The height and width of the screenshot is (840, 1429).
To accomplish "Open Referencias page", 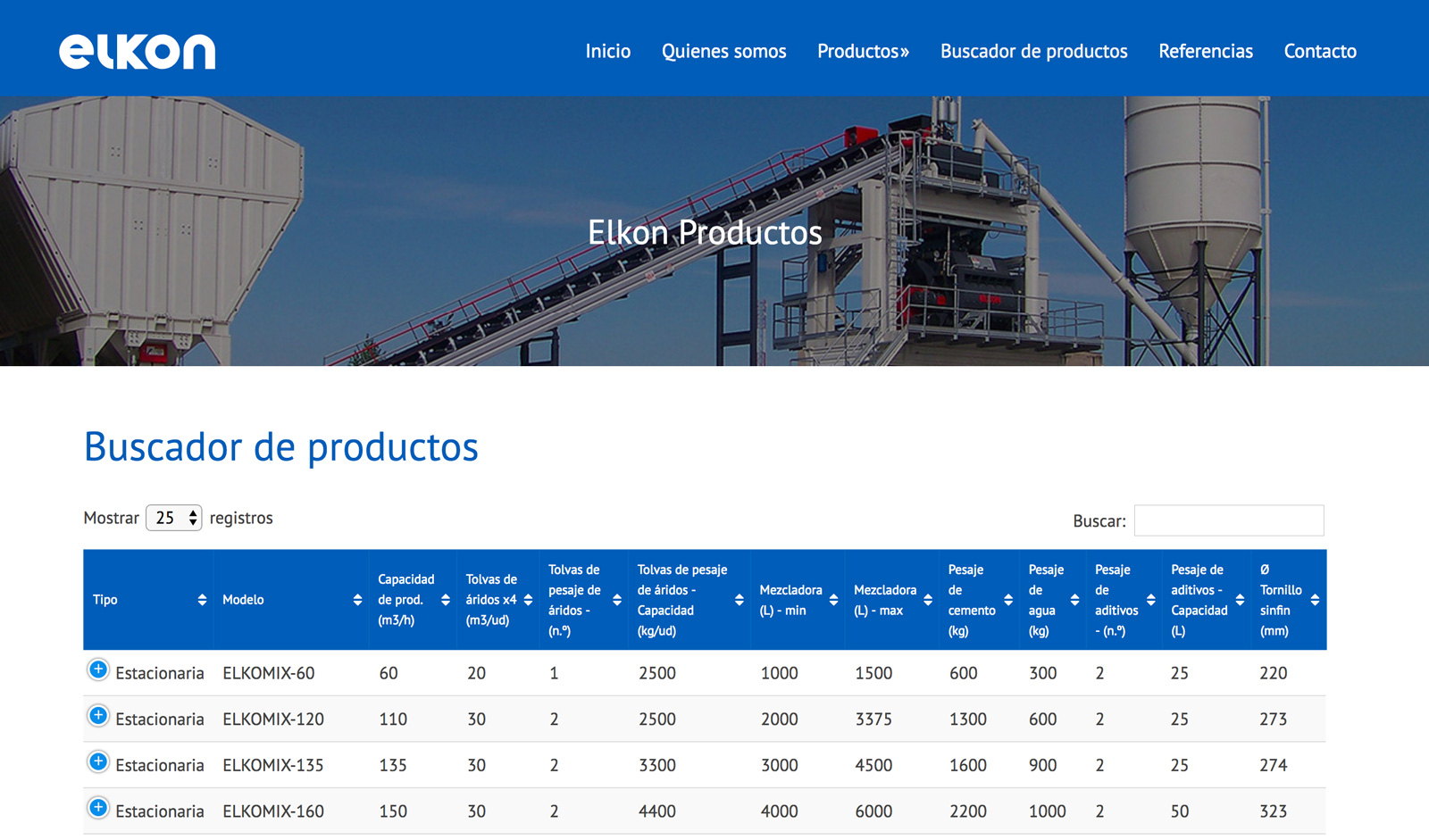I will point(1206,51).
